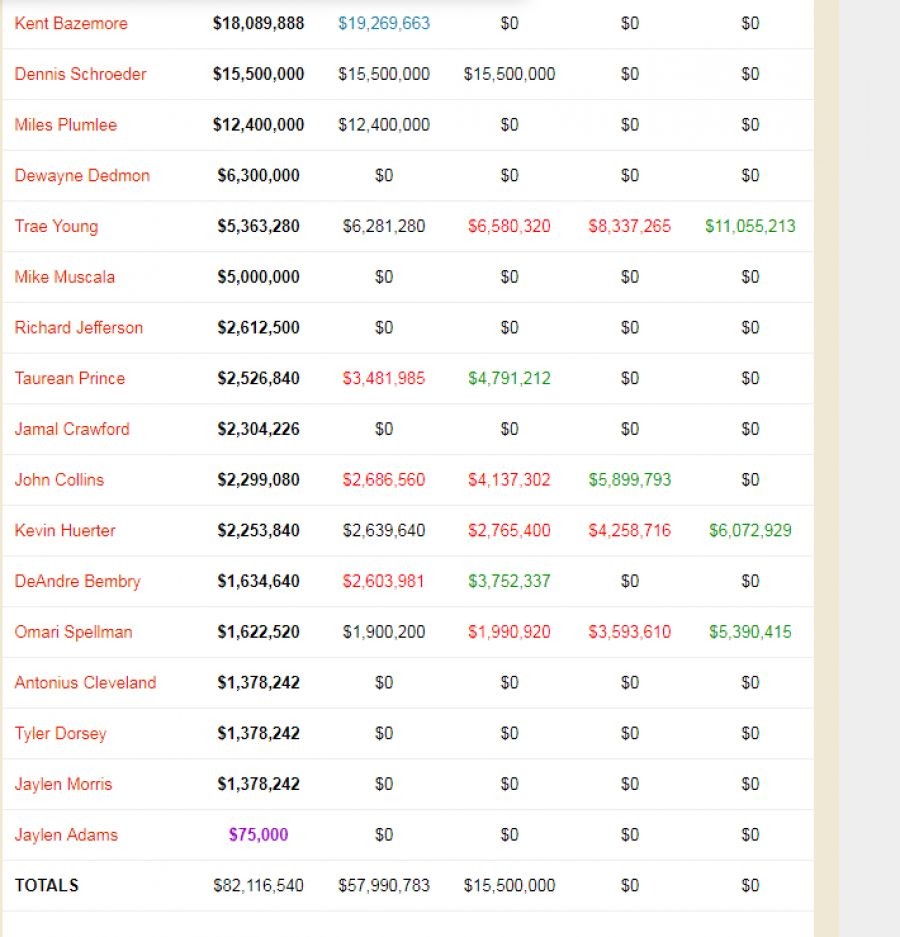Screen dimensions: 900x937
Task: Open Jaylen Morris's player page
Action: pyautogui.click(x=63, y=784)
